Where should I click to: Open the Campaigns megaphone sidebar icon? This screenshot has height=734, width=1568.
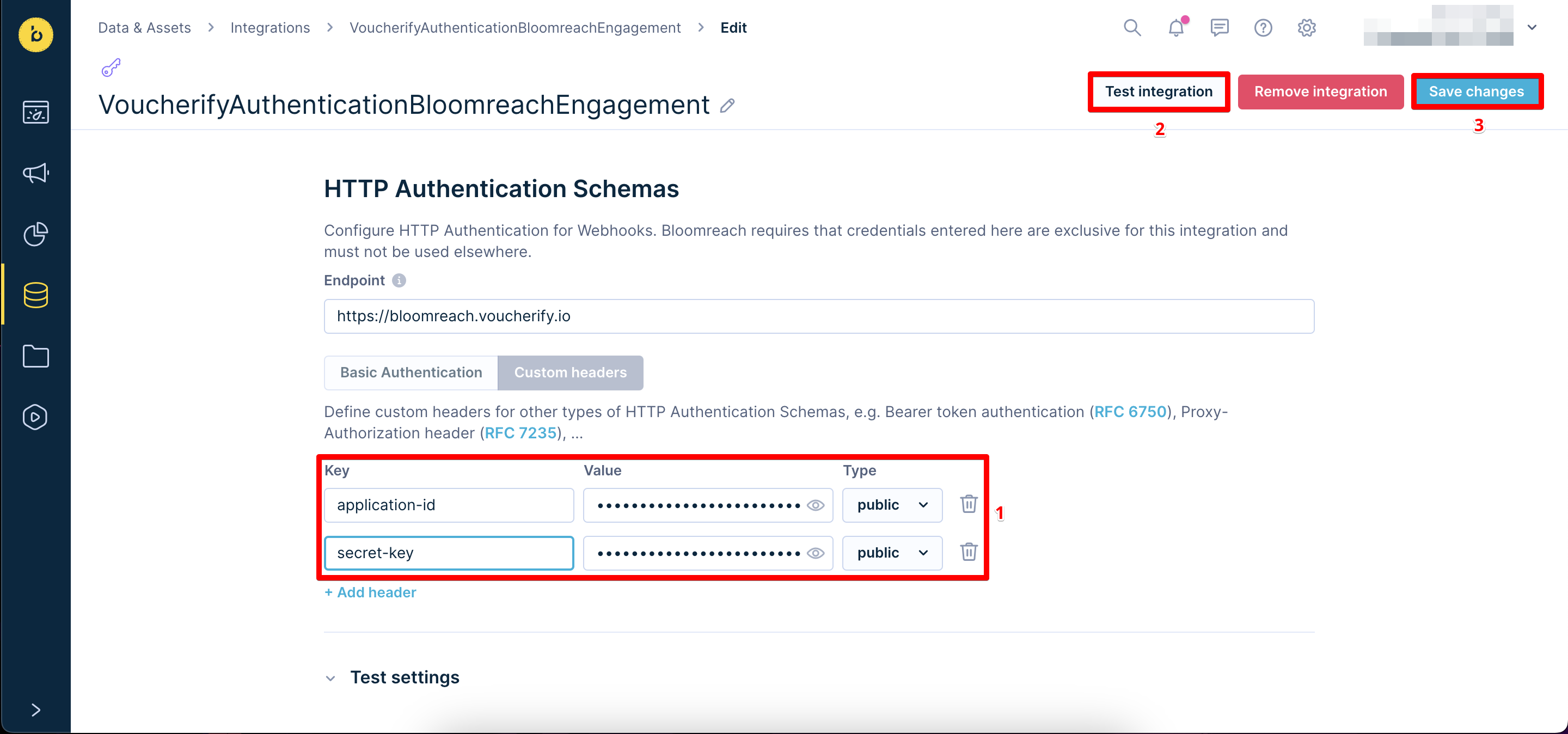(35, 174)
